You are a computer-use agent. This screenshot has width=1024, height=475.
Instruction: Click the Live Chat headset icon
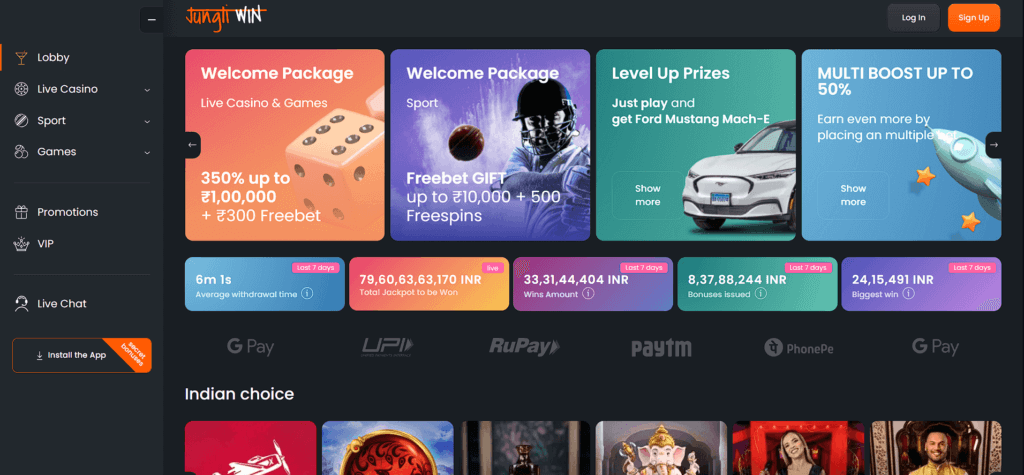[22, 304]
